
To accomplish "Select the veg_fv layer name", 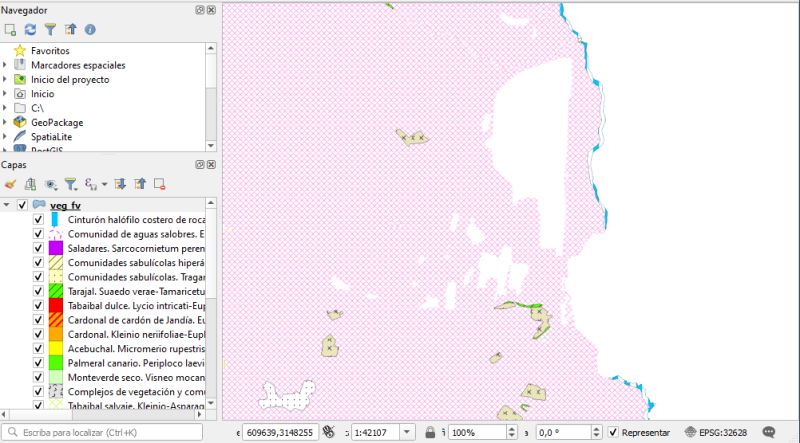I will point(65,205).
